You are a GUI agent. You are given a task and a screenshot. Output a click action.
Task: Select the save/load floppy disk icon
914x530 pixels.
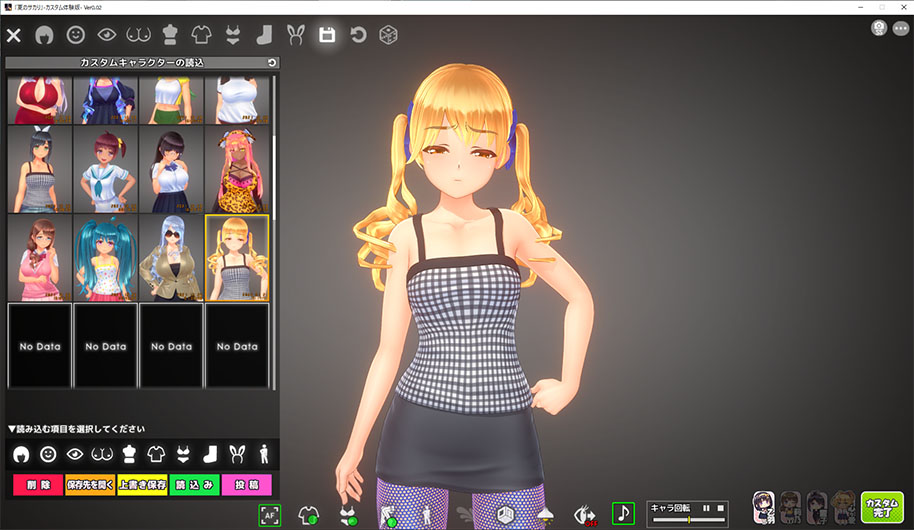click(326, 36)
